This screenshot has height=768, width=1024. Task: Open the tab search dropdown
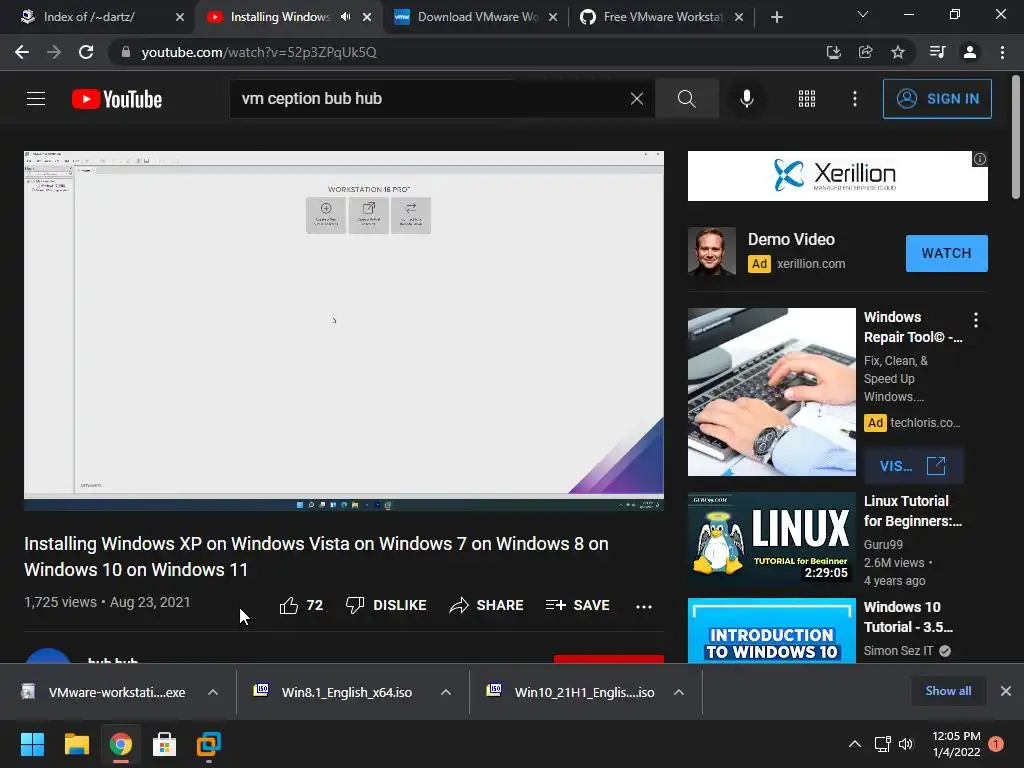(863, 14)
